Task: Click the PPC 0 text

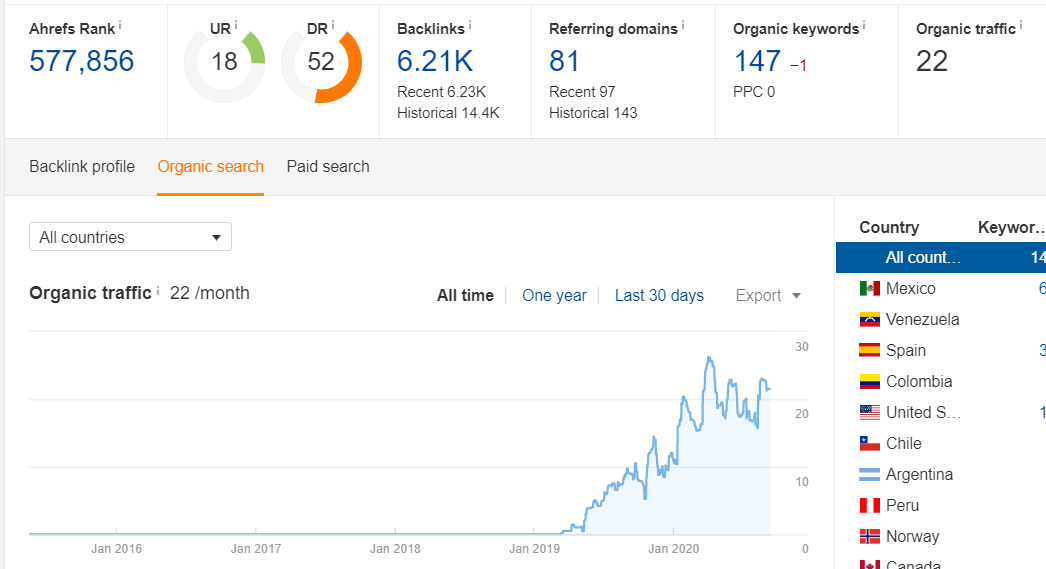Action: (754, 92)
